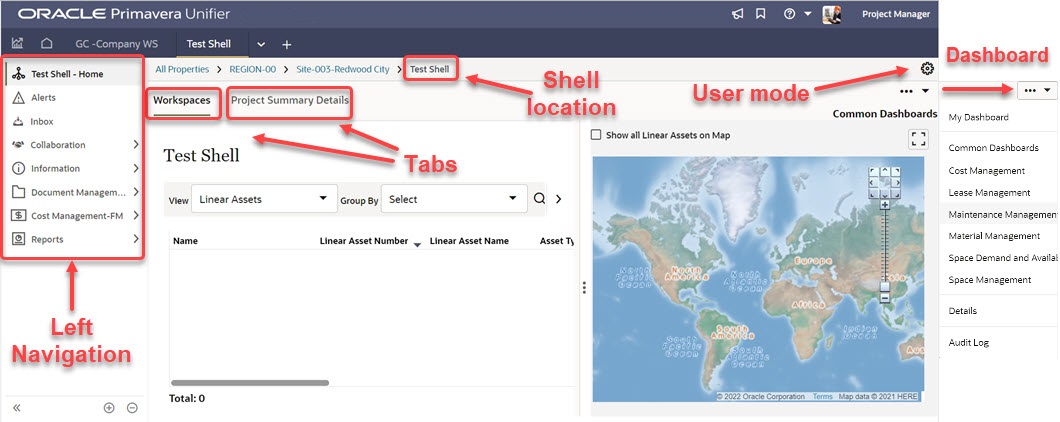Click the search magnifier next to Group By
The height and width of the screenshot is (422, 1060).
coord(539,199)
